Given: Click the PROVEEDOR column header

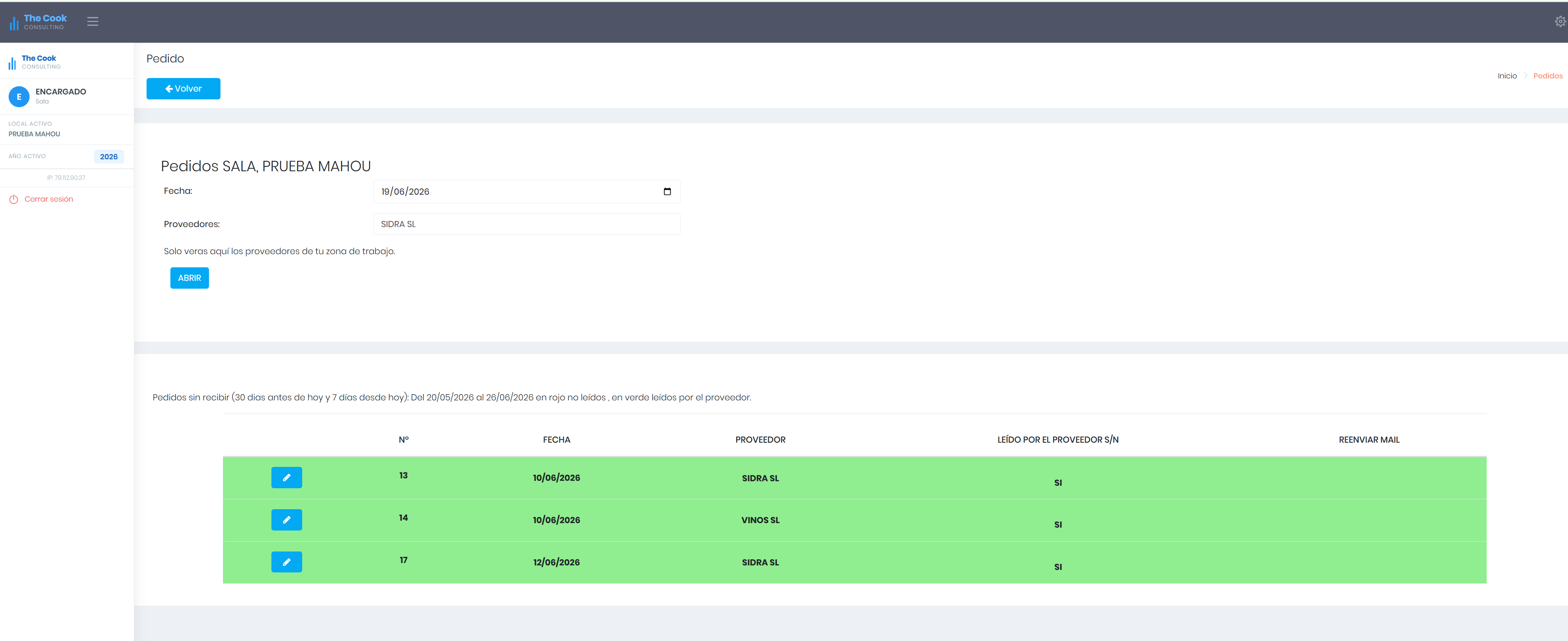Looking at the screenshot, I should [760, 440].
